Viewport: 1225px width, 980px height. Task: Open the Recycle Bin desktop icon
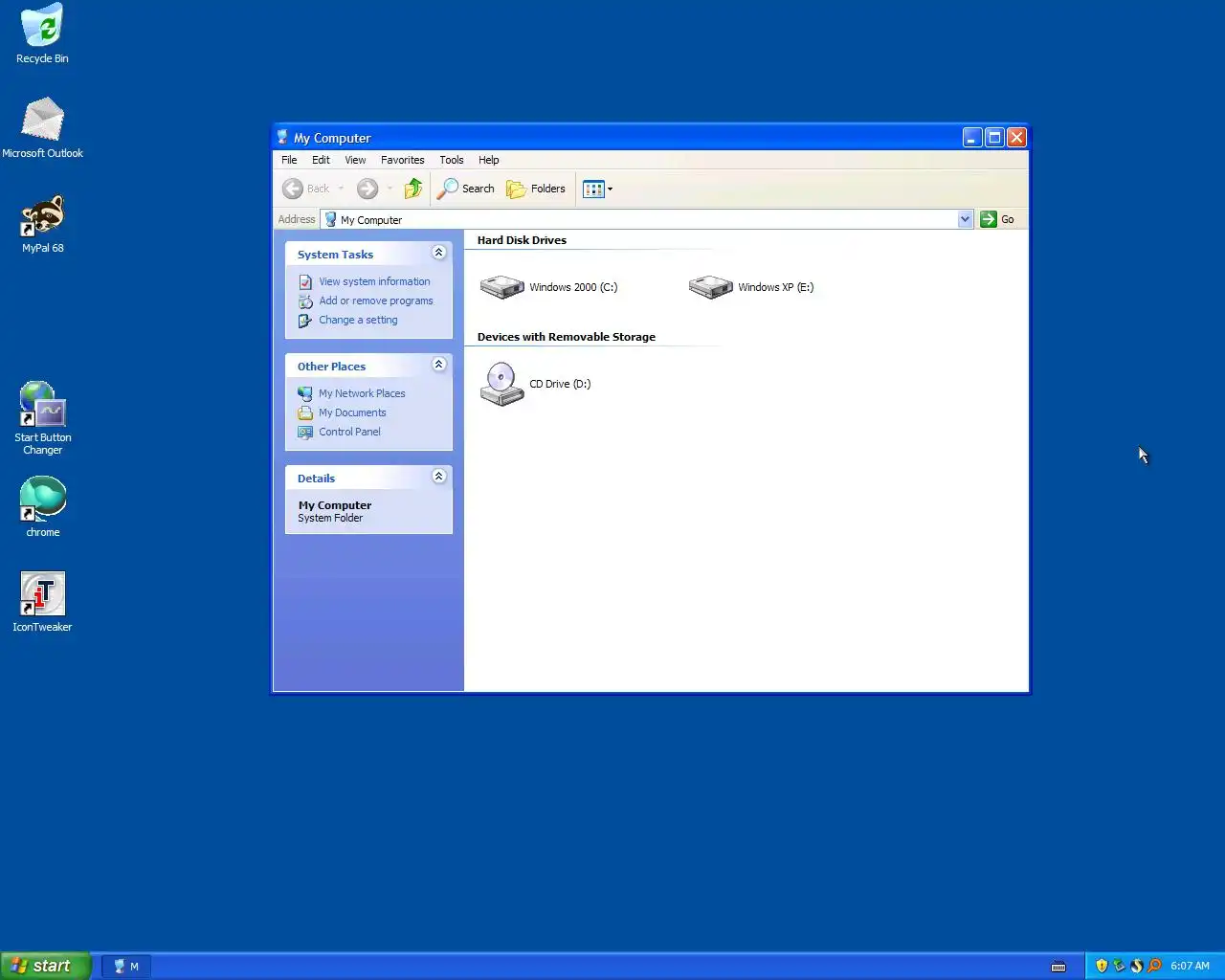pos(42,34)
